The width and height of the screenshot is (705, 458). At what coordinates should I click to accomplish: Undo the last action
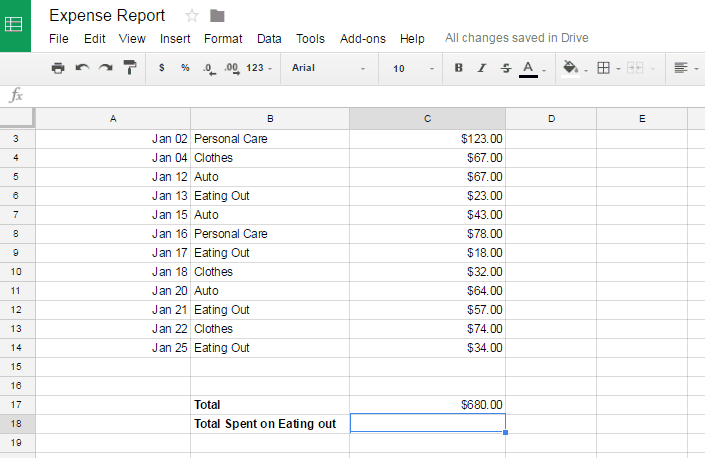pyautogui.click(x=82, y=68)
